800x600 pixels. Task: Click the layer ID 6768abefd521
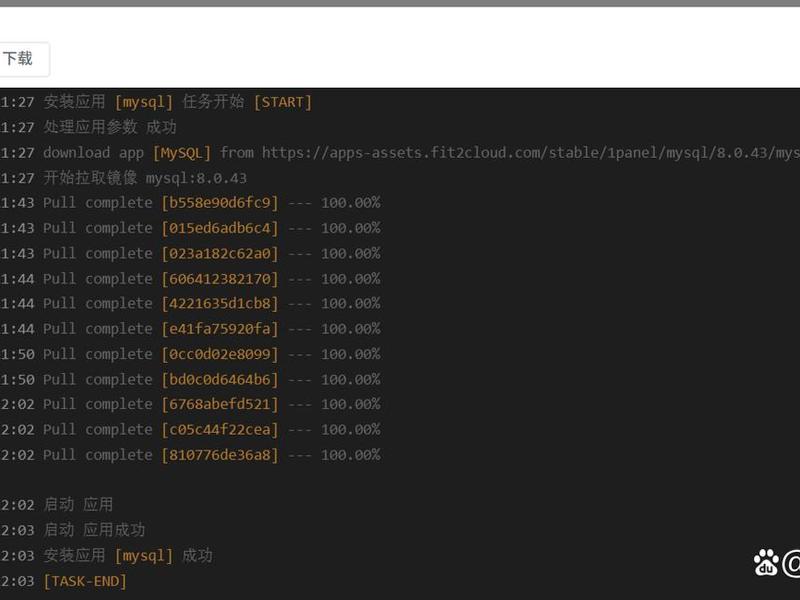coord(220,405)
